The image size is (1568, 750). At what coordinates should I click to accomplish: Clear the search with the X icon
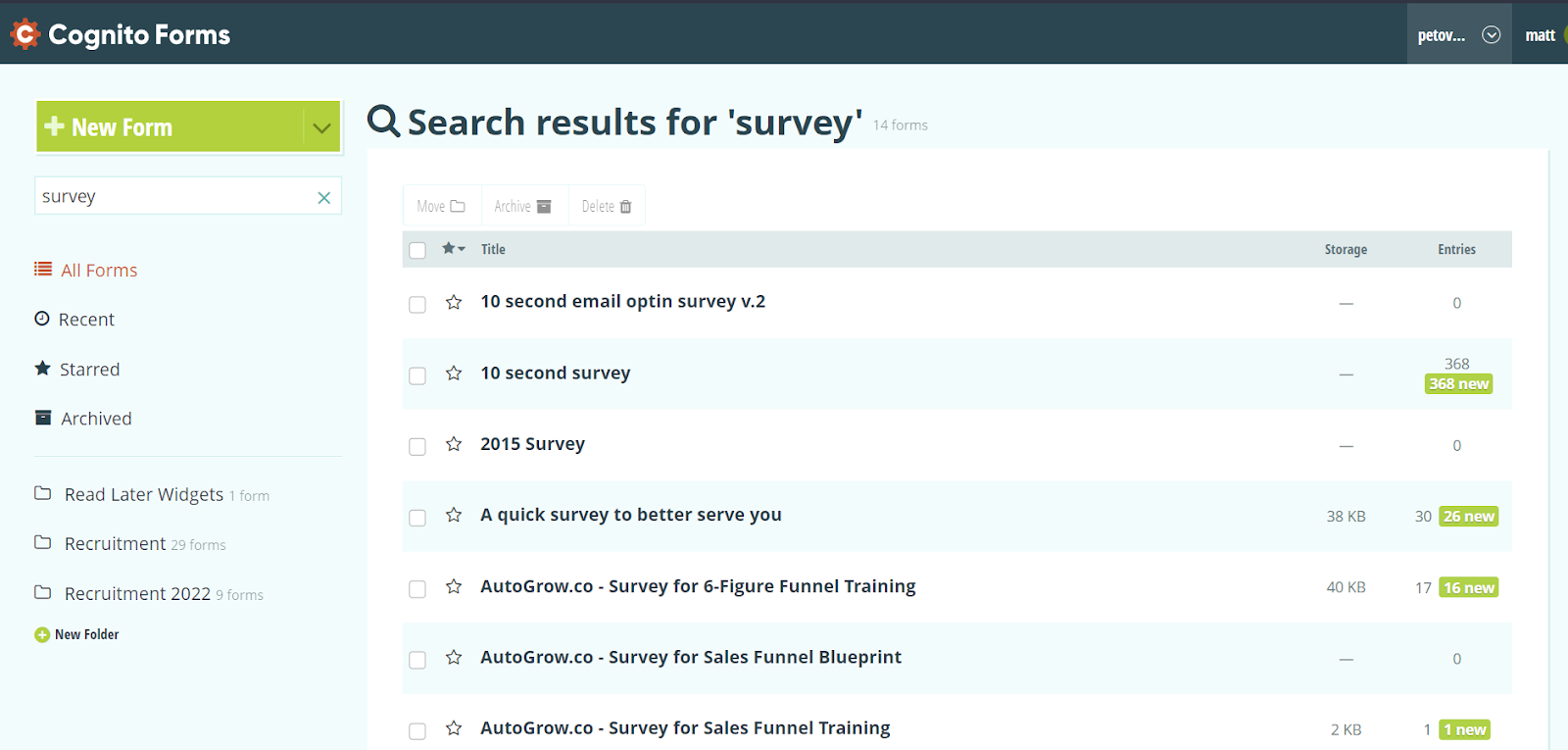[323, 196]
